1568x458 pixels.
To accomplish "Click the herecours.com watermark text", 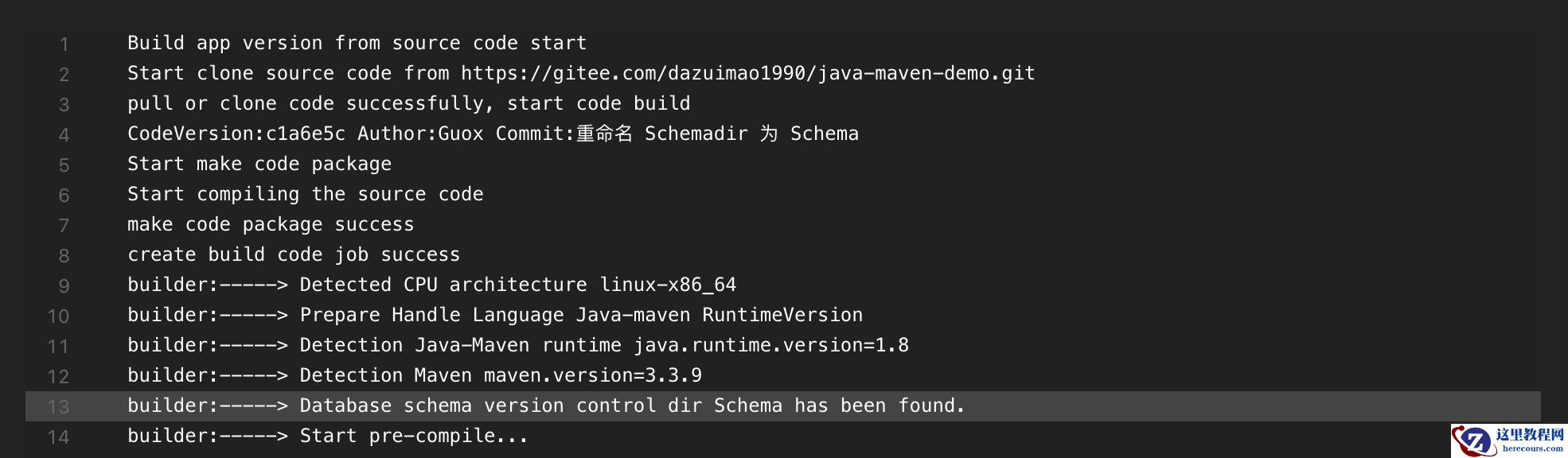I will (x=1531, y=448).
